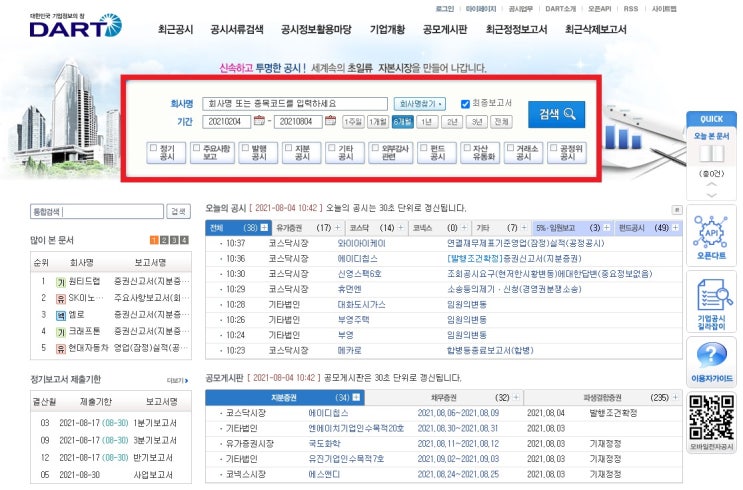The width and height of the screenshot is (743, 490).
Task: Select page 1 of 많이 본 문서
Action: coord(154,240)
